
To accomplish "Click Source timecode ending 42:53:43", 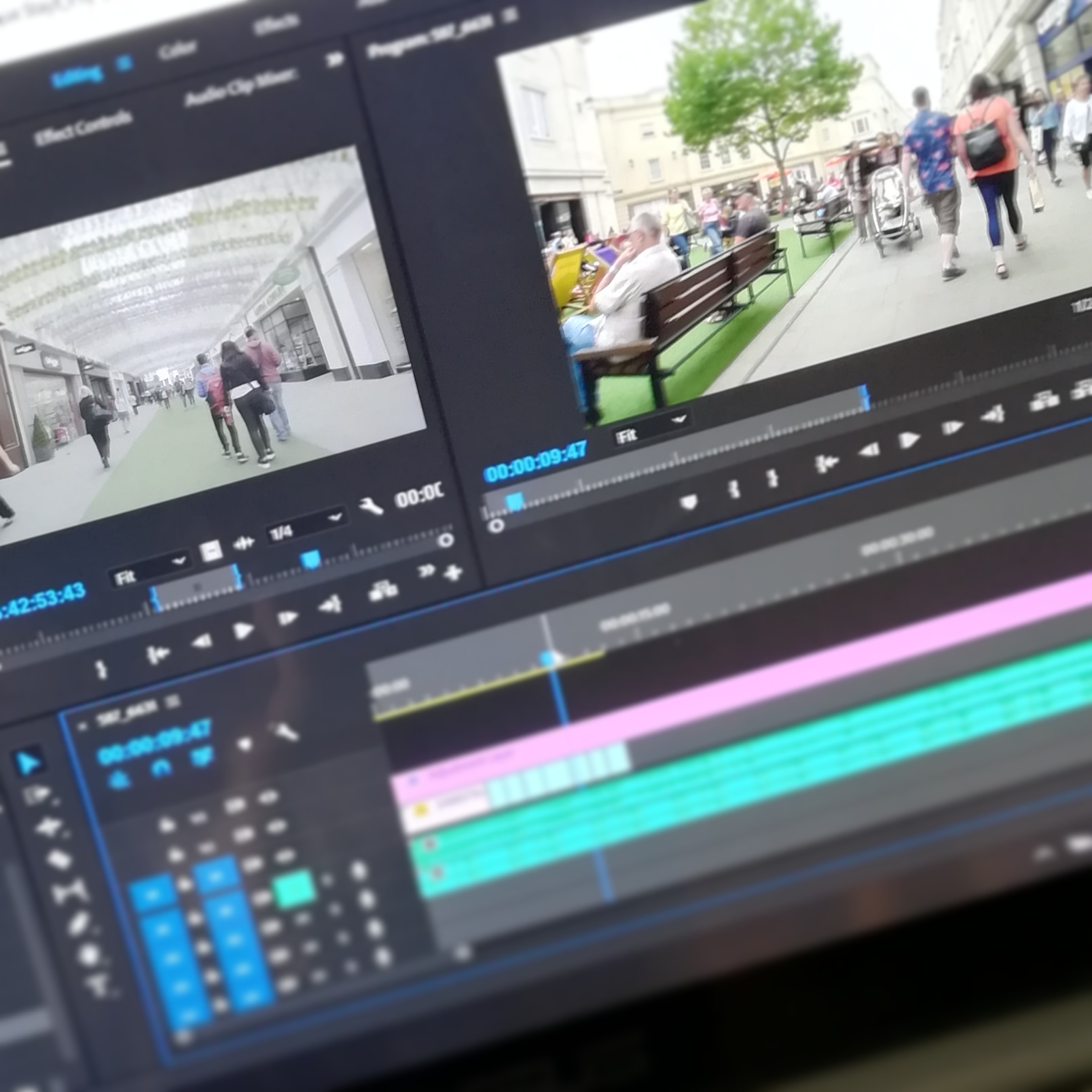I will (x=43, y=601).
